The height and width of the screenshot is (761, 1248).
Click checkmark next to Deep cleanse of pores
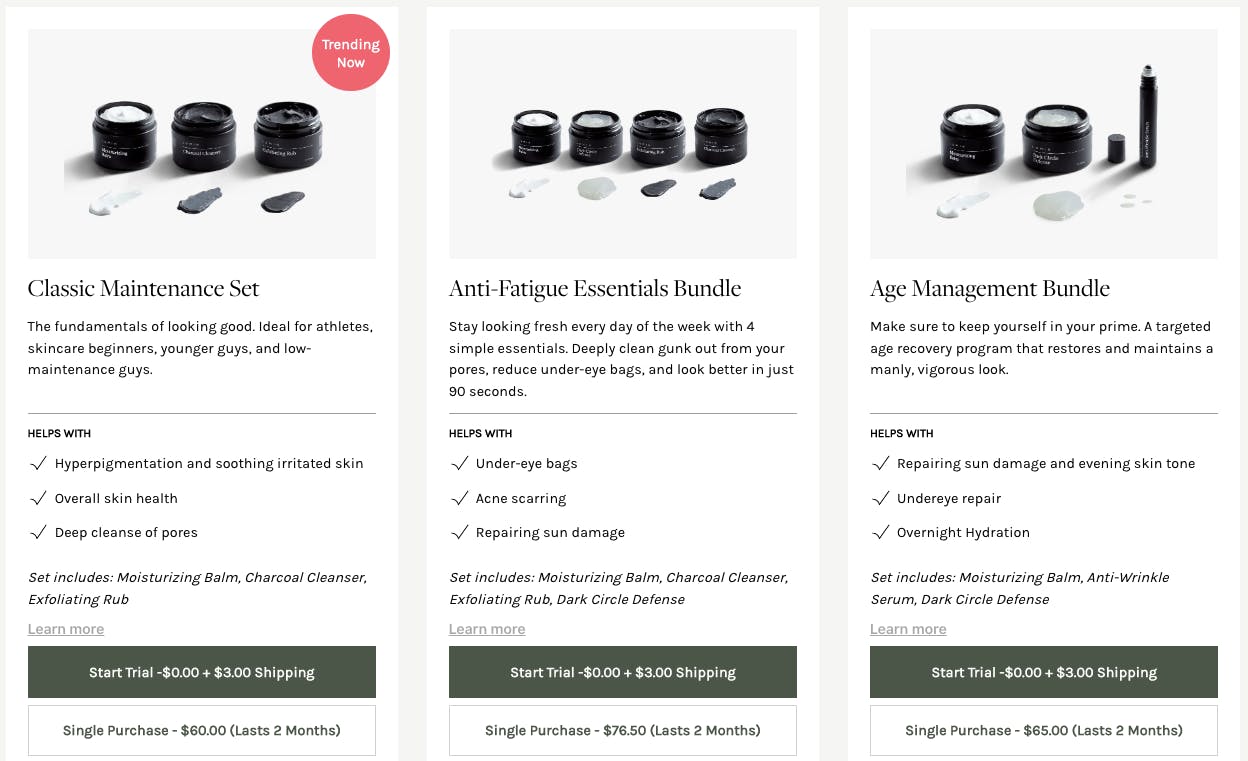(39, 532)
